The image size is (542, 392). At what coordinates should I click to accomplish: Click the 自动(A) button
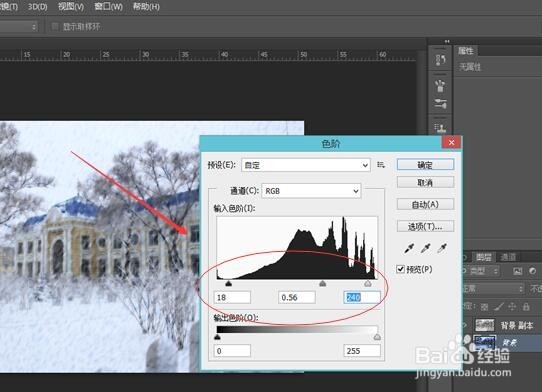(425, 204)
